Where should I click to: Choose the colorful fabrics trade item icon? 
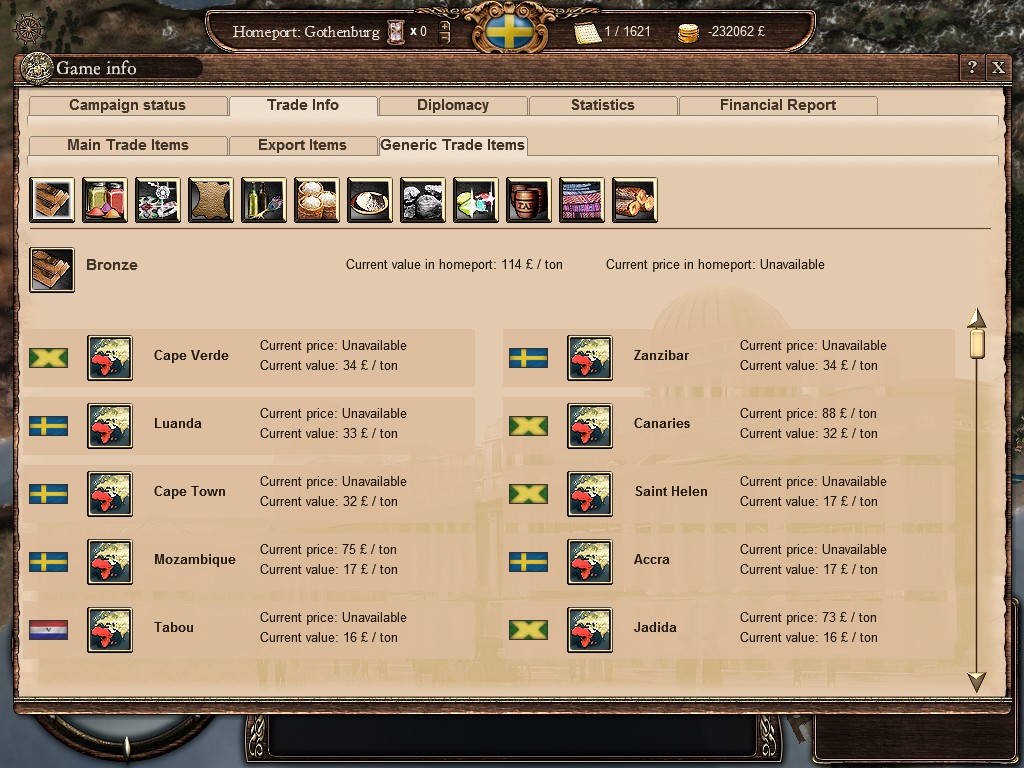tap(582, 200)
